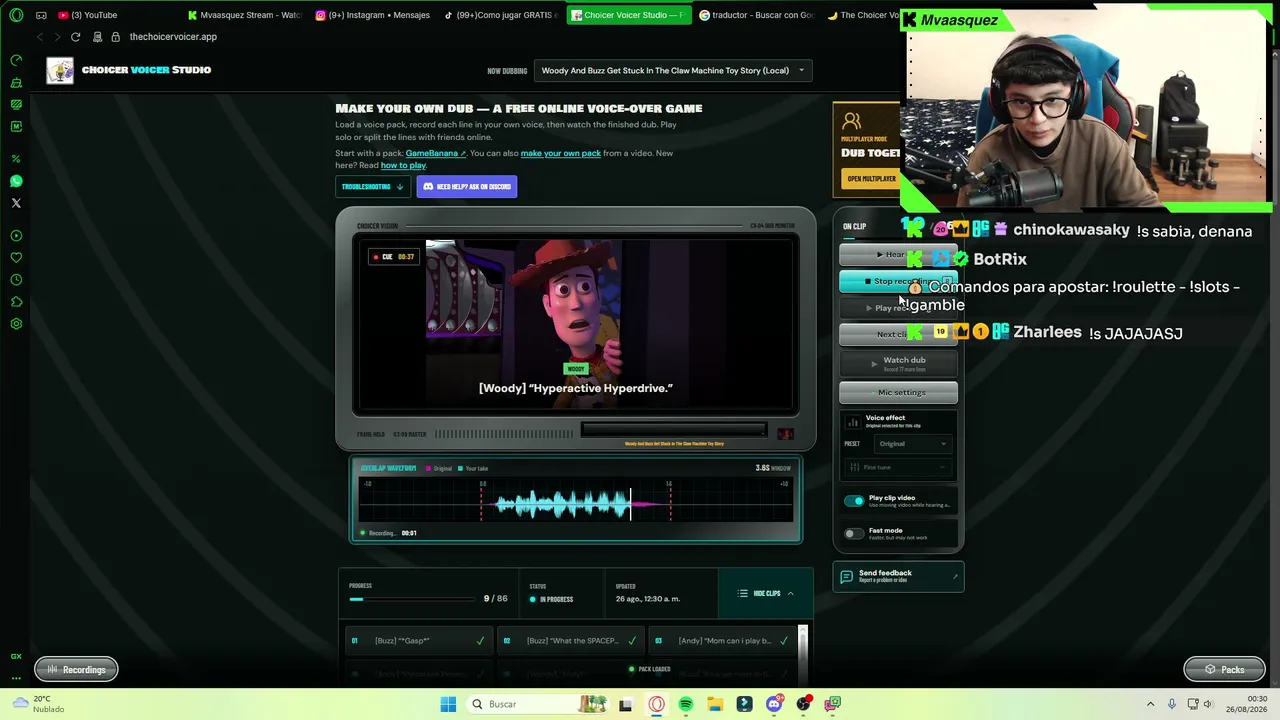
Task: Enable the Fast mode switch
Action: click(x=853, y=534)
